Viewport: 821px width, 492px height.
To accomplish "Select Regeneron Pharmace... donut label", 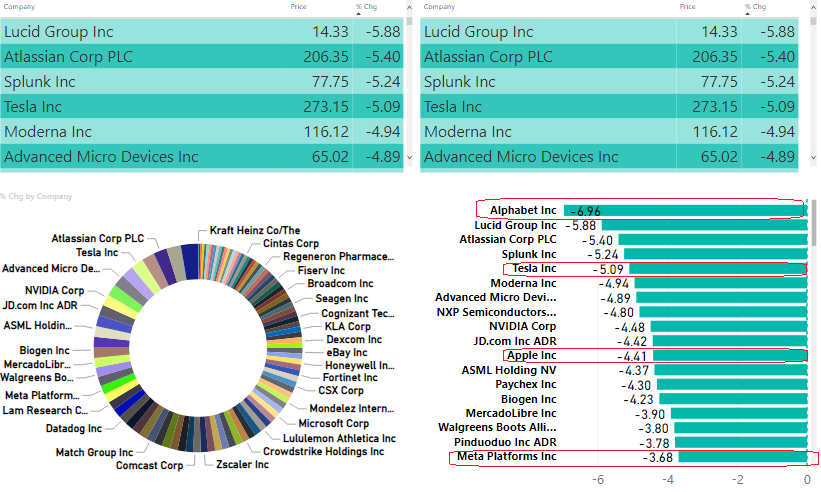I will click(x=338, y=256).
